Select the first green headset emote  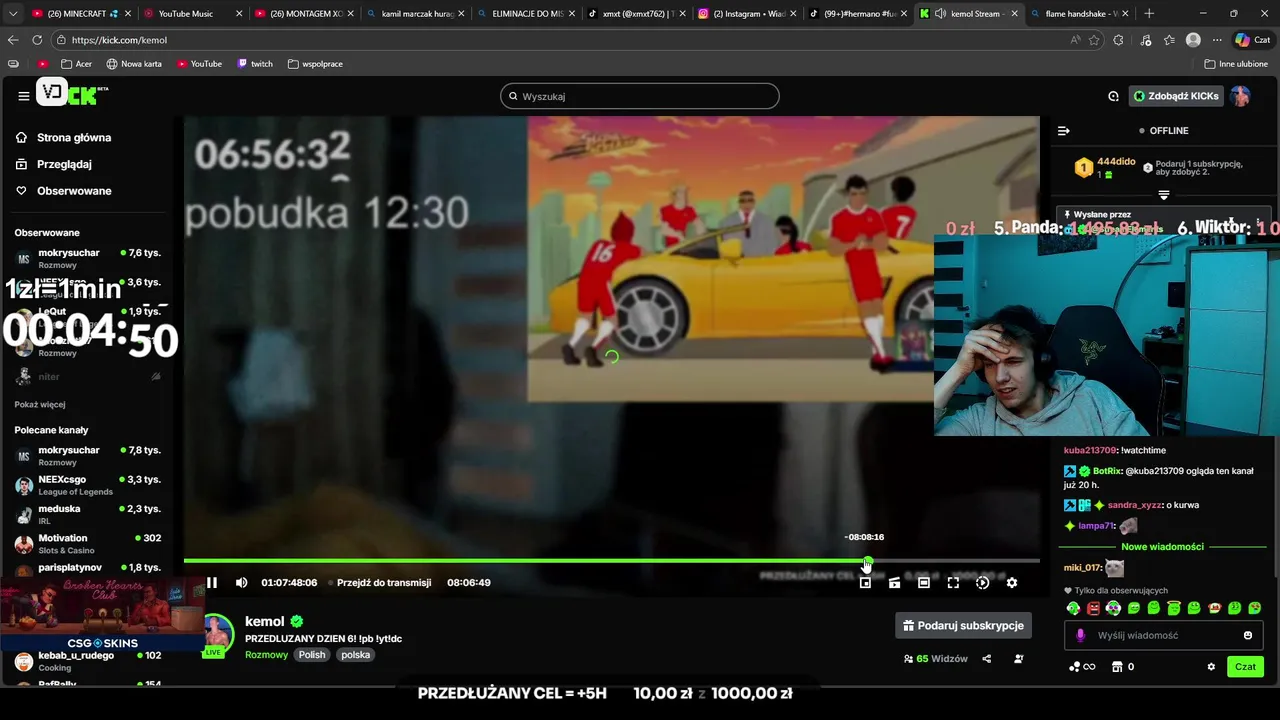[1073, 608]
